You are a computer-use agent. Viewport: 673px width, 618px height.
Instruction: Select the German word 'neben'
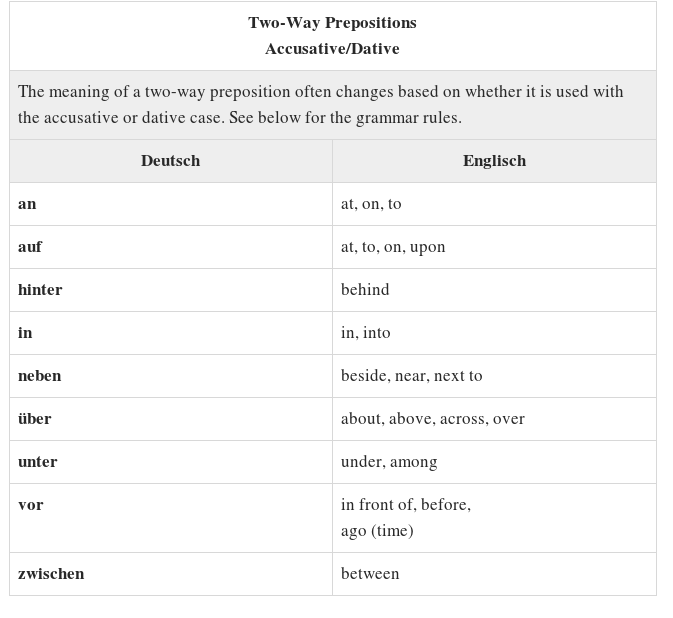39,376
